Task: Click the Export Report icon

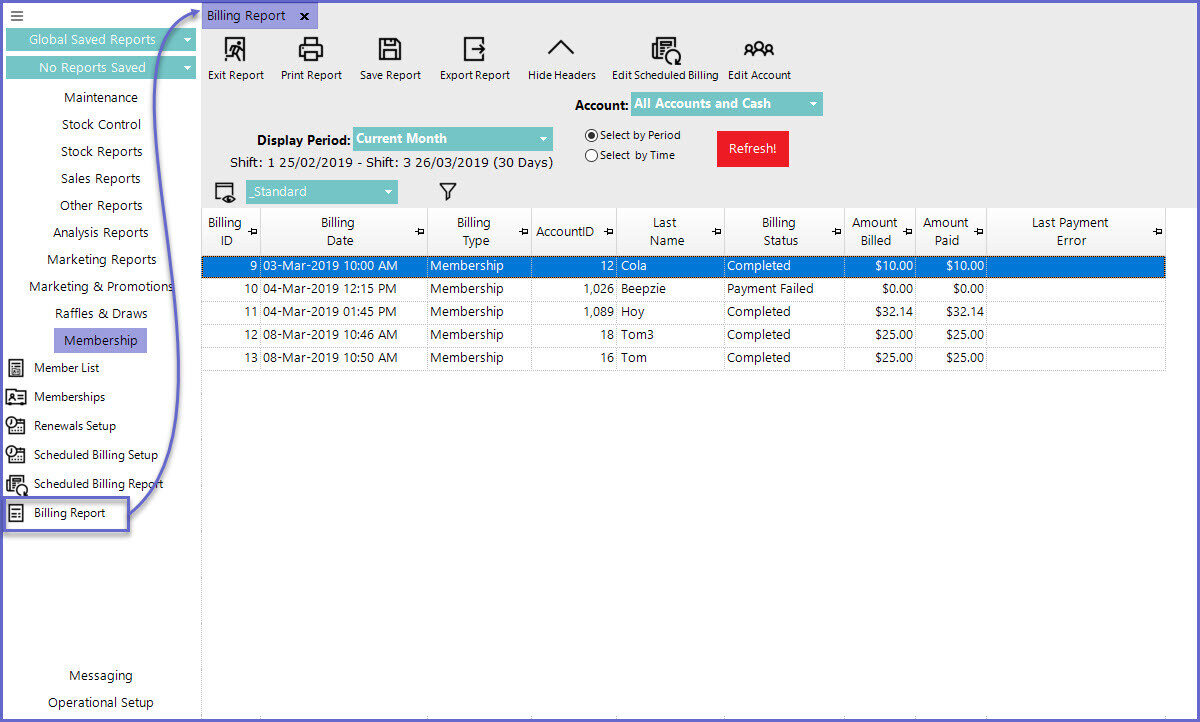Action: point(474,50)
